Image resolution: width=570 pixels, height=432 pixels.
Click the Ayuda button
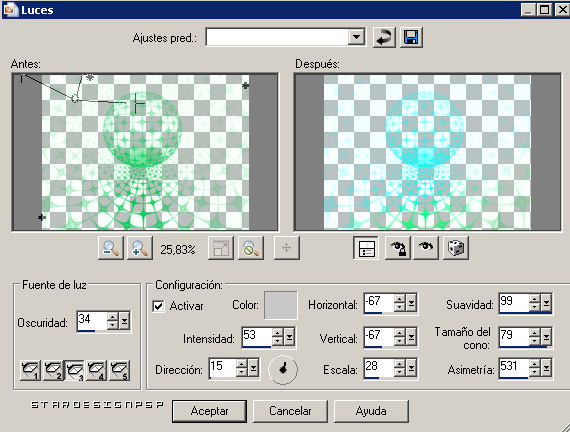371,411
